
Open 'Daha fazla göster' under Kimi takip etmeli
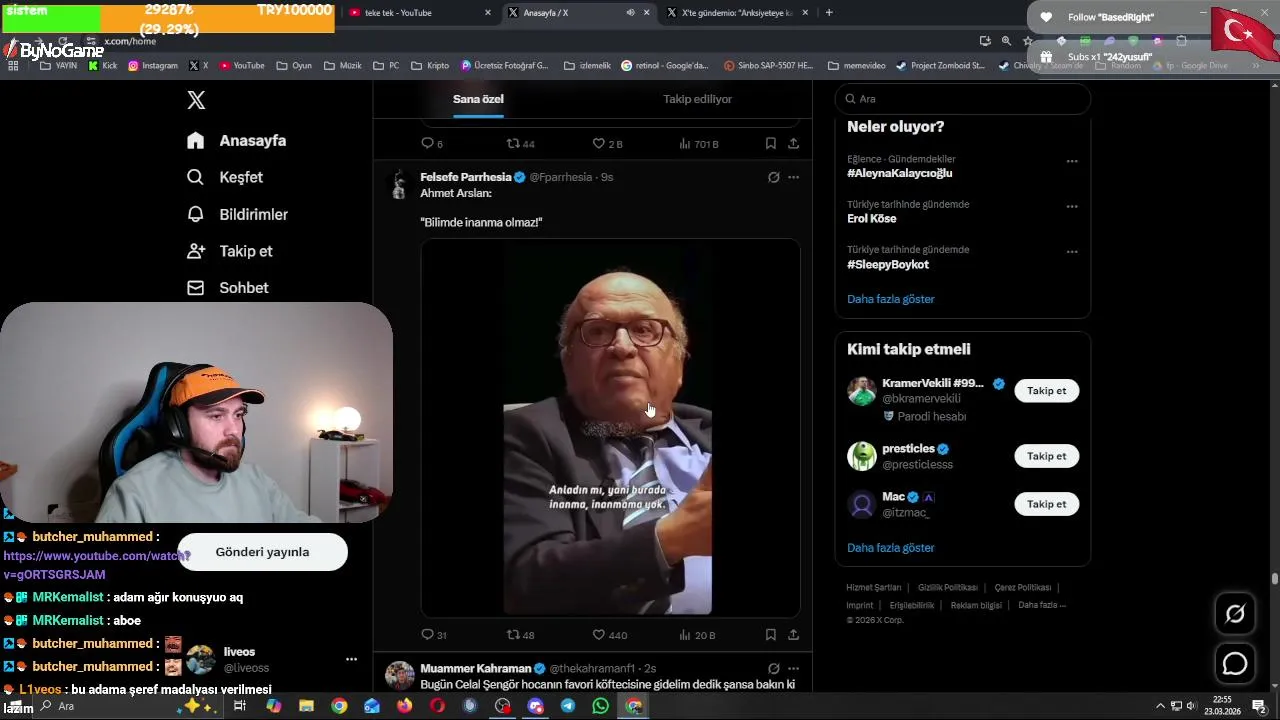[x=890, y=548]
